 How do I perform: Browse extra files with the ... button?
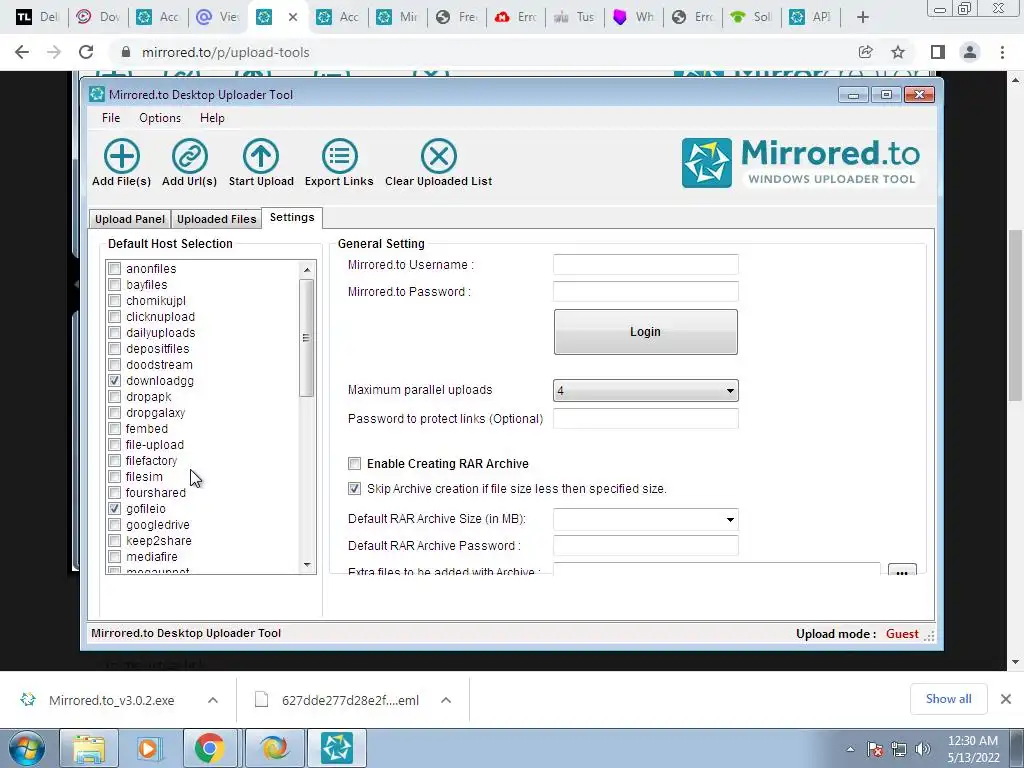click(x=902, y=570)
